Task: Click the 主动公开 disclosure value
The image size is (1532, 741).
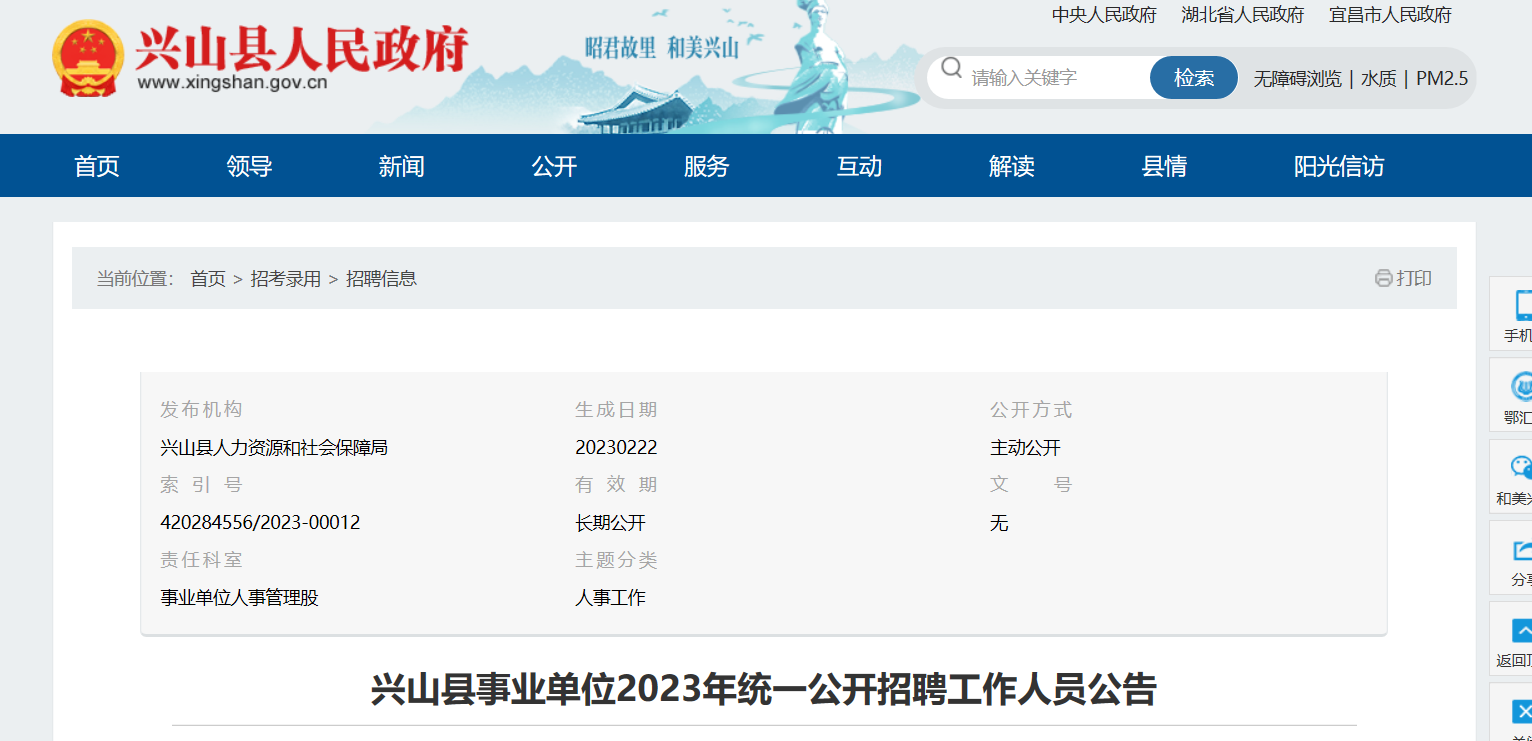Action: 1025,448
